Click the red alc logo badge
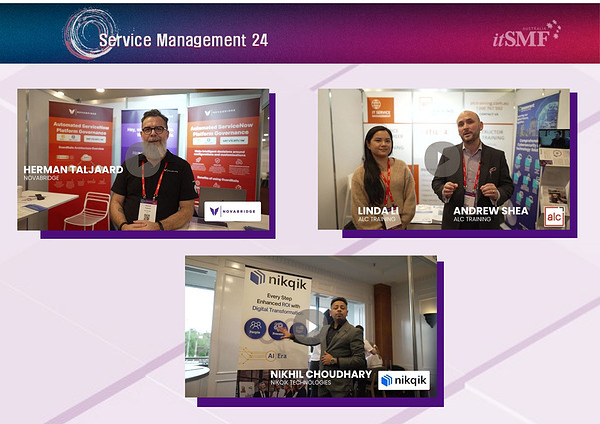This screenshot has width=600, height=424. [554, 217]
